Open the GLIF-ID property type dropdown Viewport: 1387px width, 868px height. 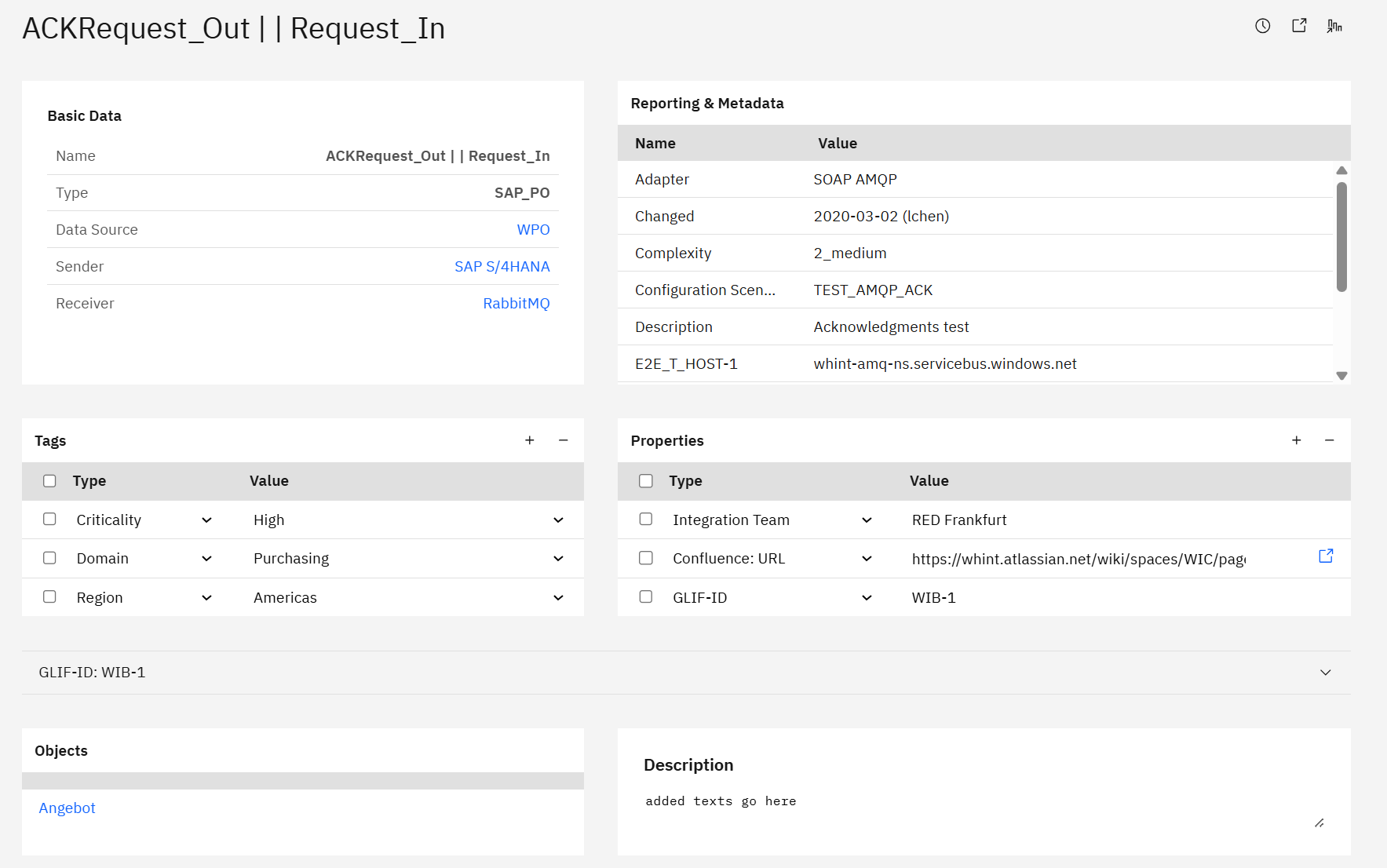point(867,598)
